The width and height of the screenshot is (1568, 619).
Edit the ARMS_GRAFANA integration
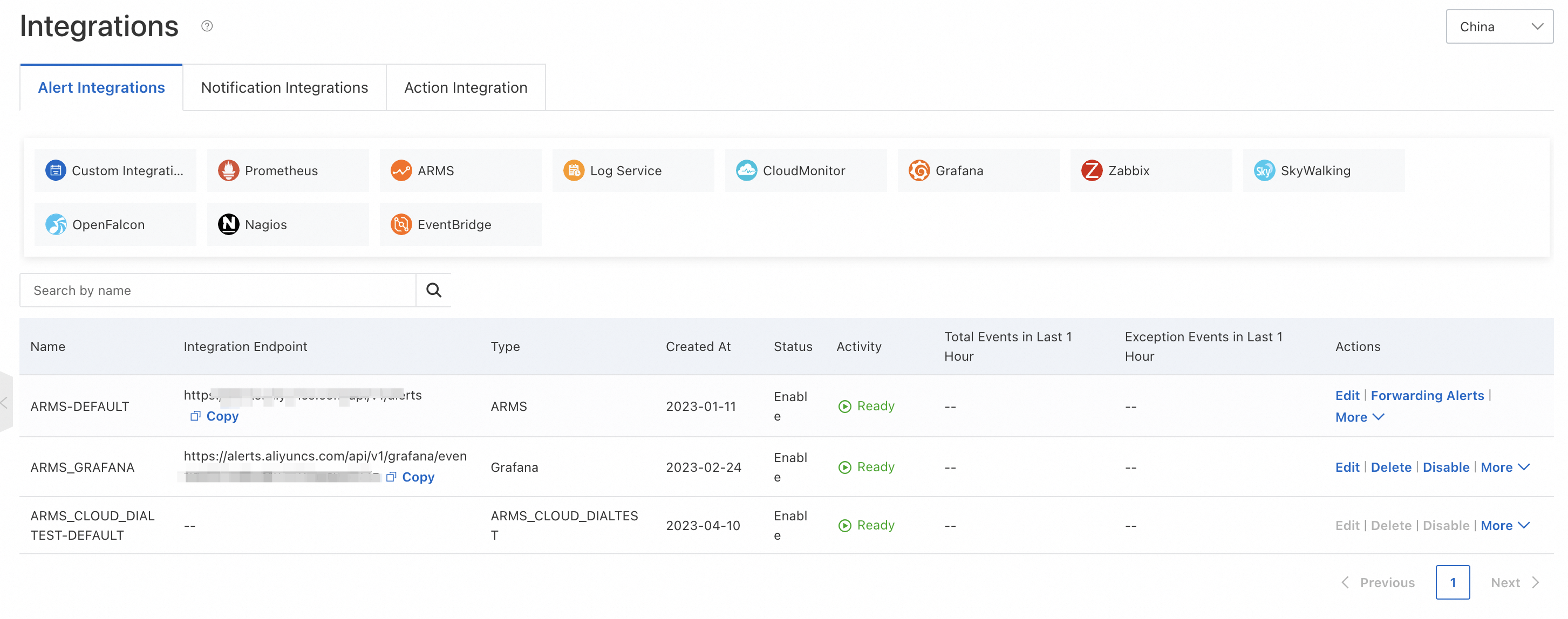coord(1348,467)
